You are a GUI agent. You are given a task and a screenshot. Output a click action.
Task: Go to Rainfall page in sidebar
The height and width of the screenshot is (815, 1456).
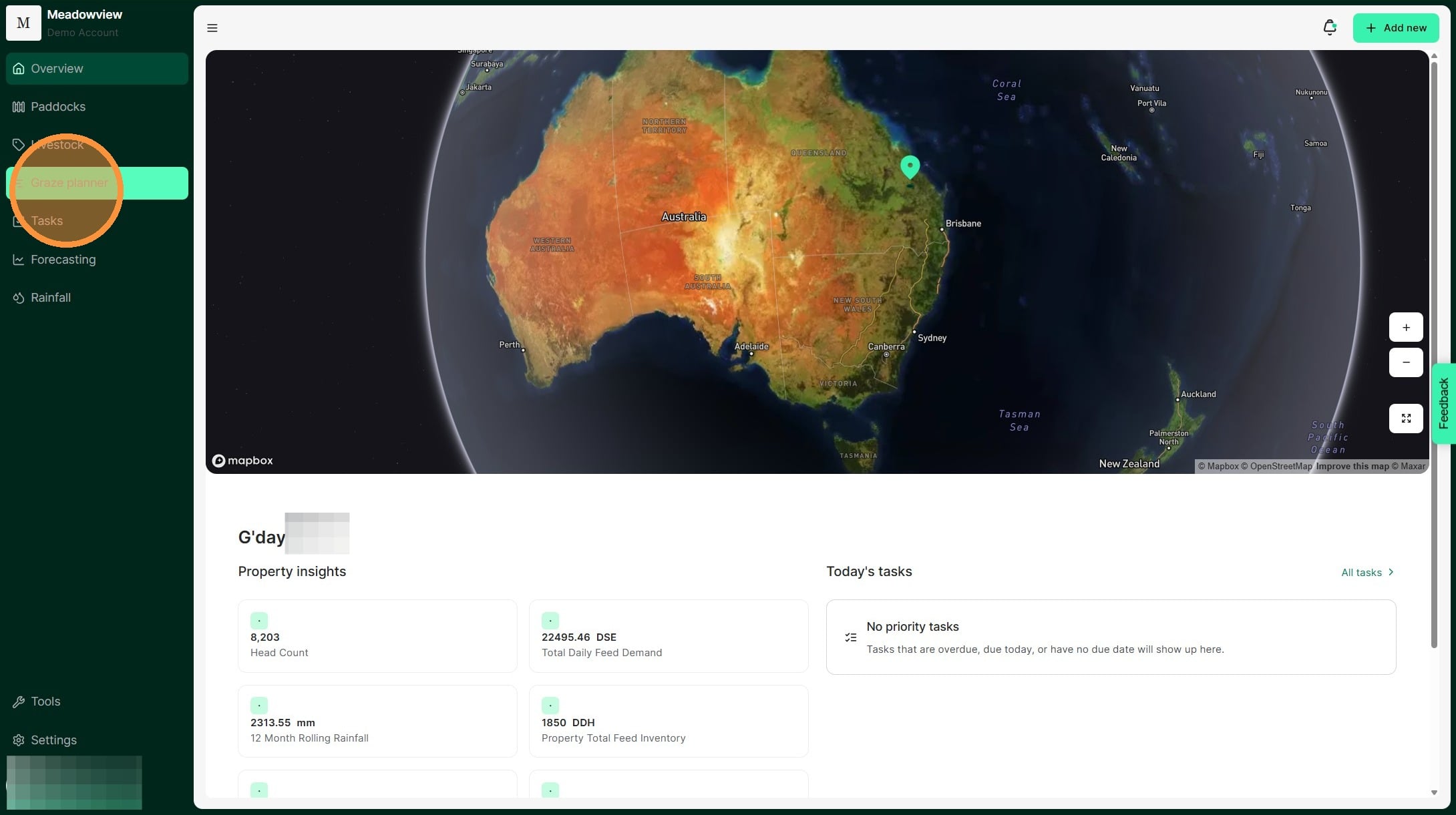coord(51,298)
